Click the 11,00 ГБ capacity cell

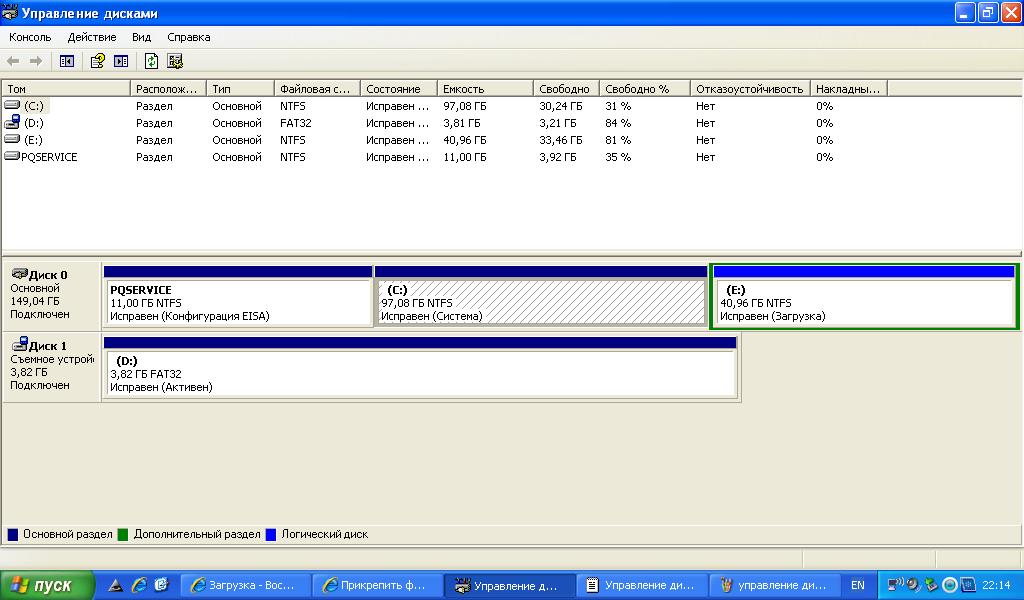(x=464, y=157)
